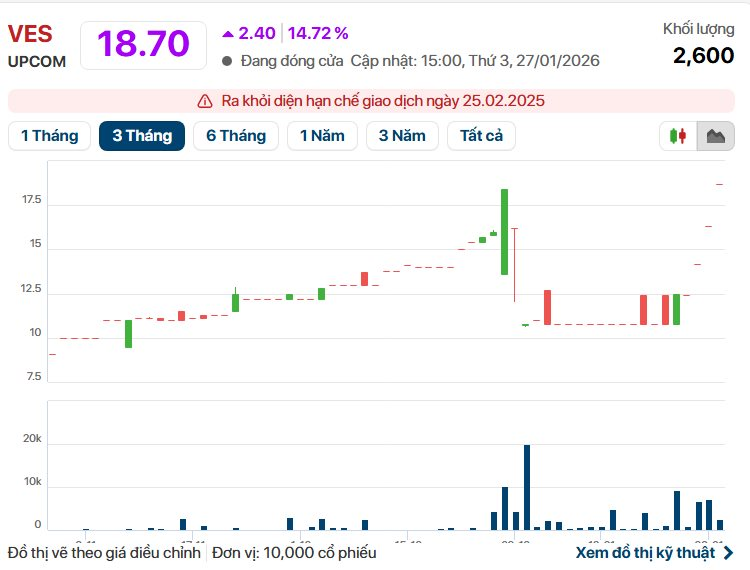Show the 3 Năm chart period
This screenshot has height=570, width=750.
(402, 136)
